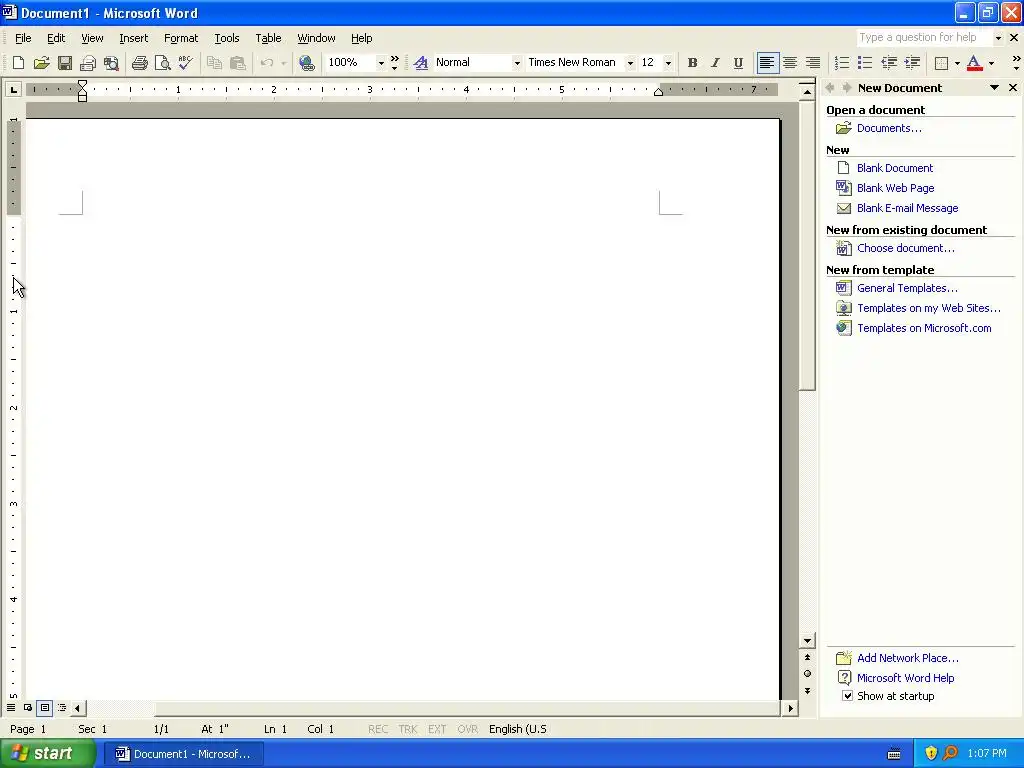
Task: Open the Table menu
Action: (x=268, y=38)
